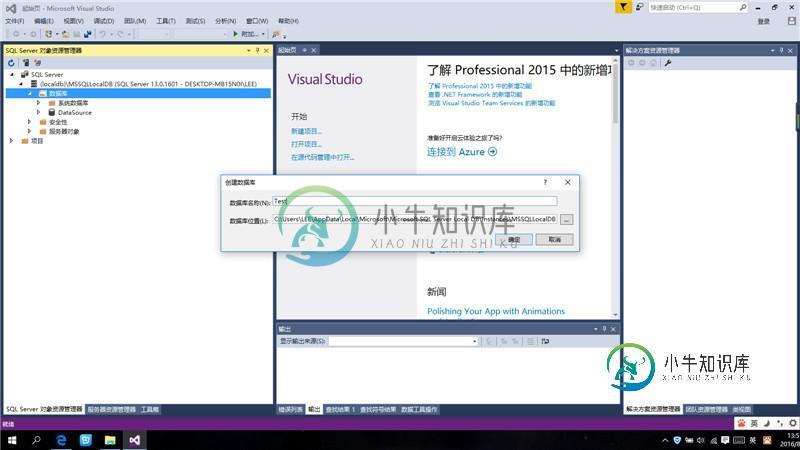Click the New Project toolbar icon
Screen dimensions: 800x450
point(48,34)
